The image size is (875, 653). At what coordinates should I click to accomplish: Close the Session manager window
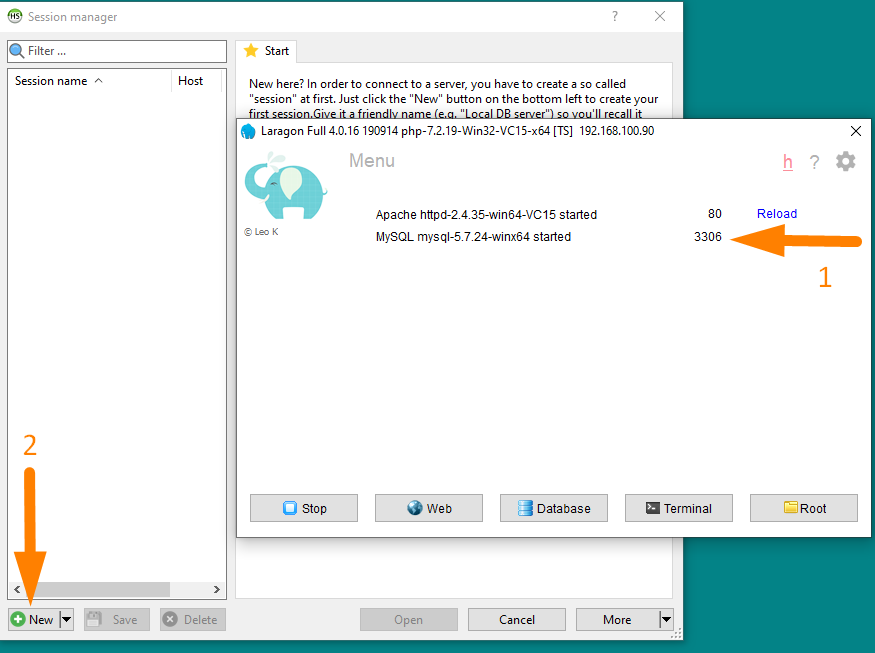tap(660, 16)
